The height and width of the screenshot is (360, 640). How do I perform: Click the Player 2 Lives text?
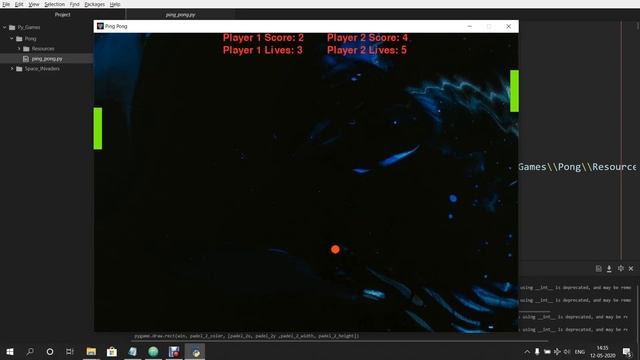(367, 50)
